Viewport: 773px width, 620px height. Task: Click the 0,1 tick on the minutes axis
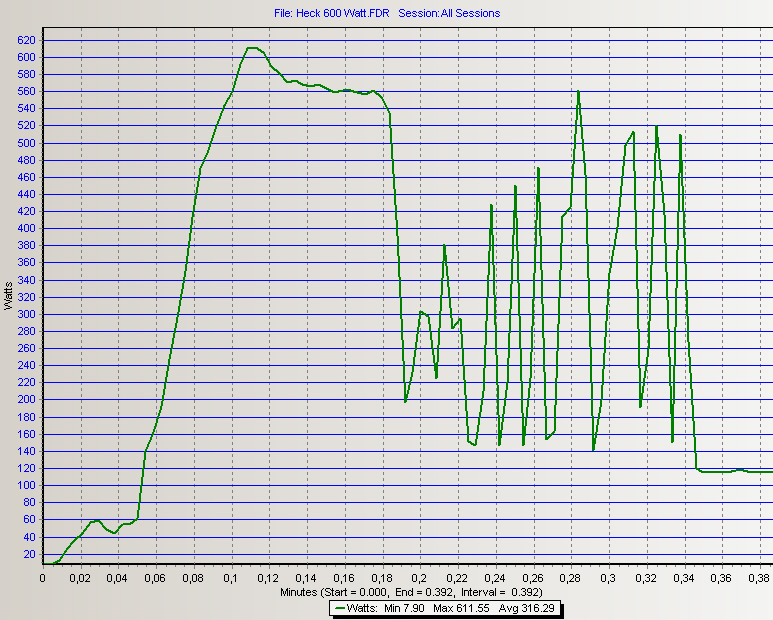point(231,577)
